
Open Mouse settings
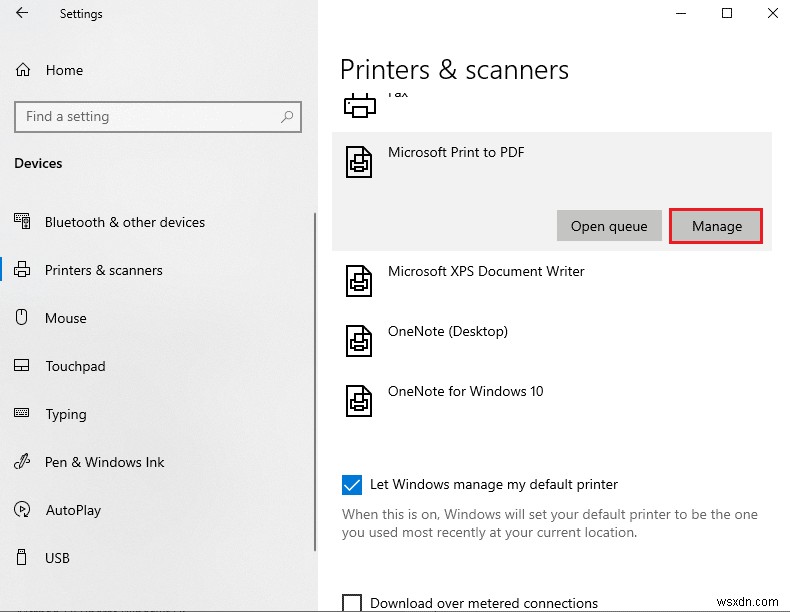65,318
